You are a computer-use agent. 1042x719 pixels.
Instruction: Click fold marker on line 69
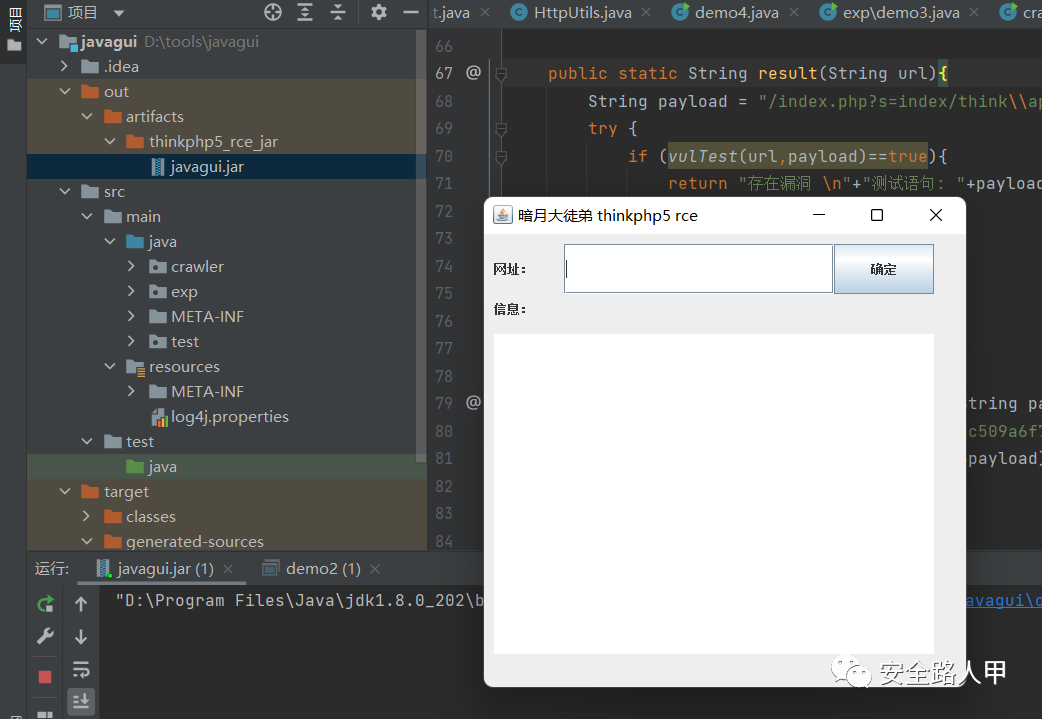point(502,129)
